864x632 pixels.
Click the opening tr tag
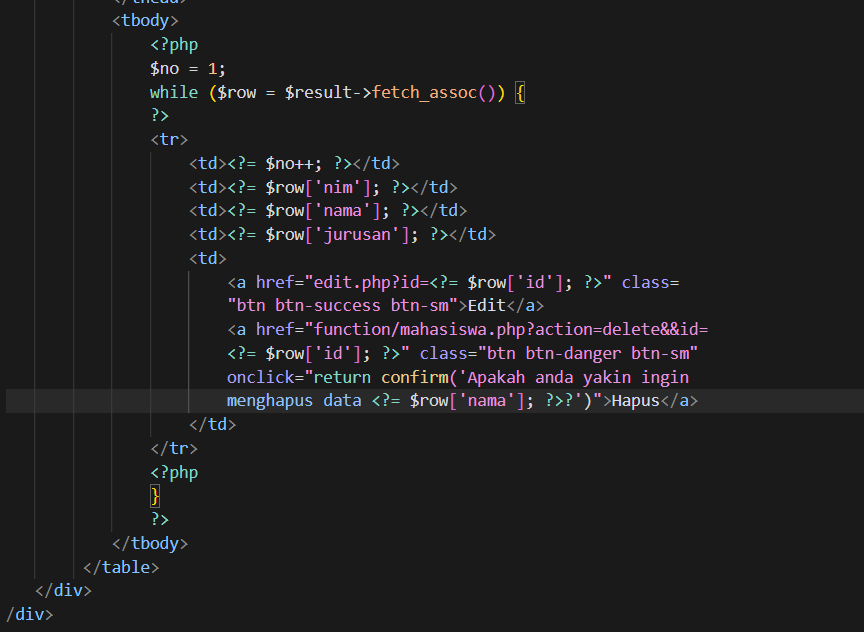(169, 140)
